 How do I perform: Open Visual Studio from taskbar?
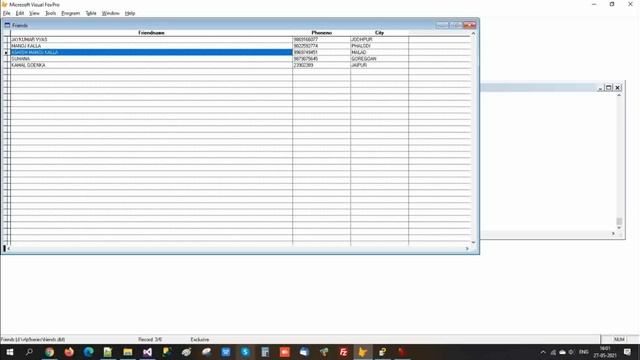pyautogui.click(x=147, y=352)
